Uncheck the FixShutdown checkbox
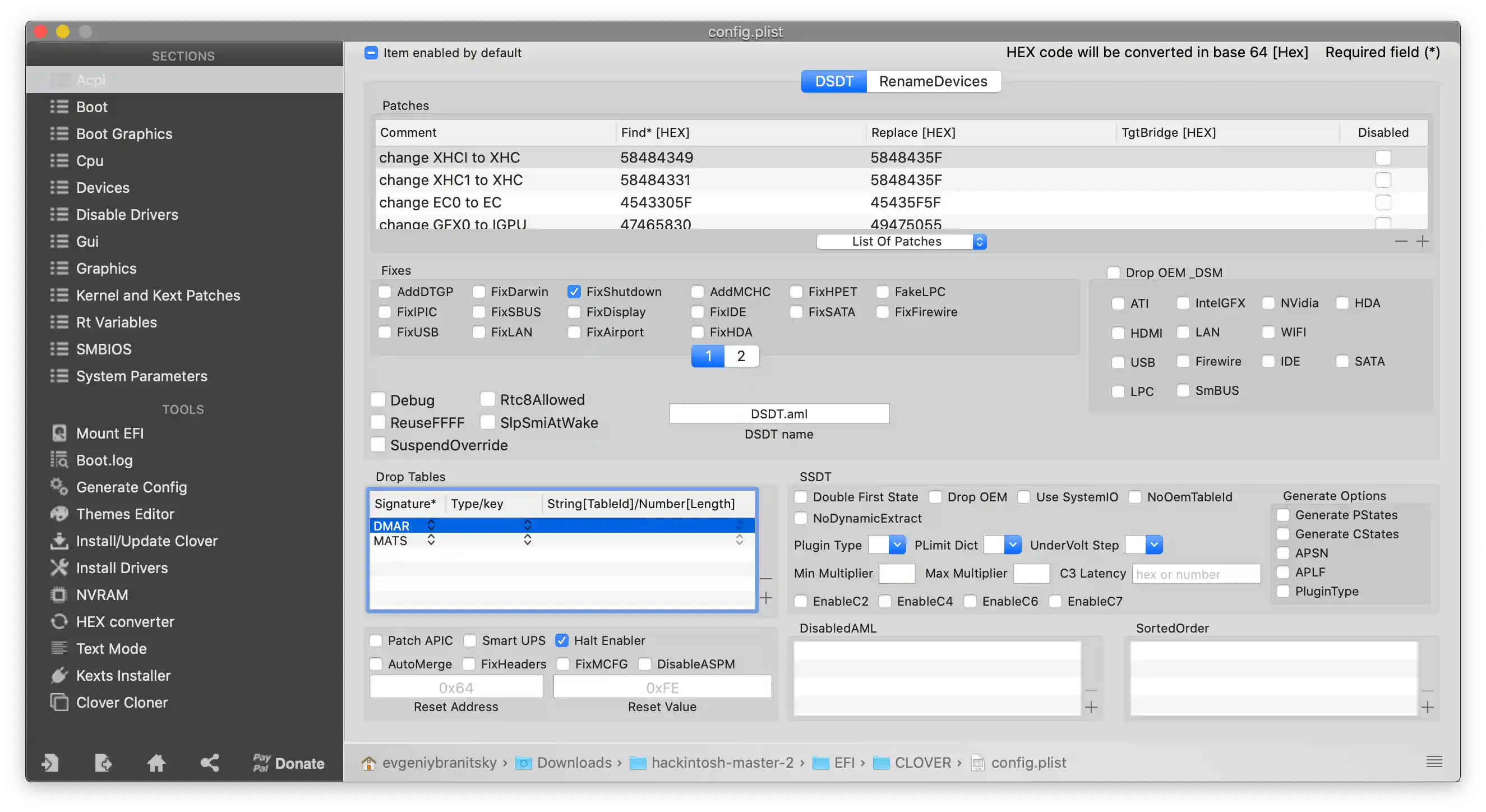Screen dimensions: 1486x812 point(574,292)
